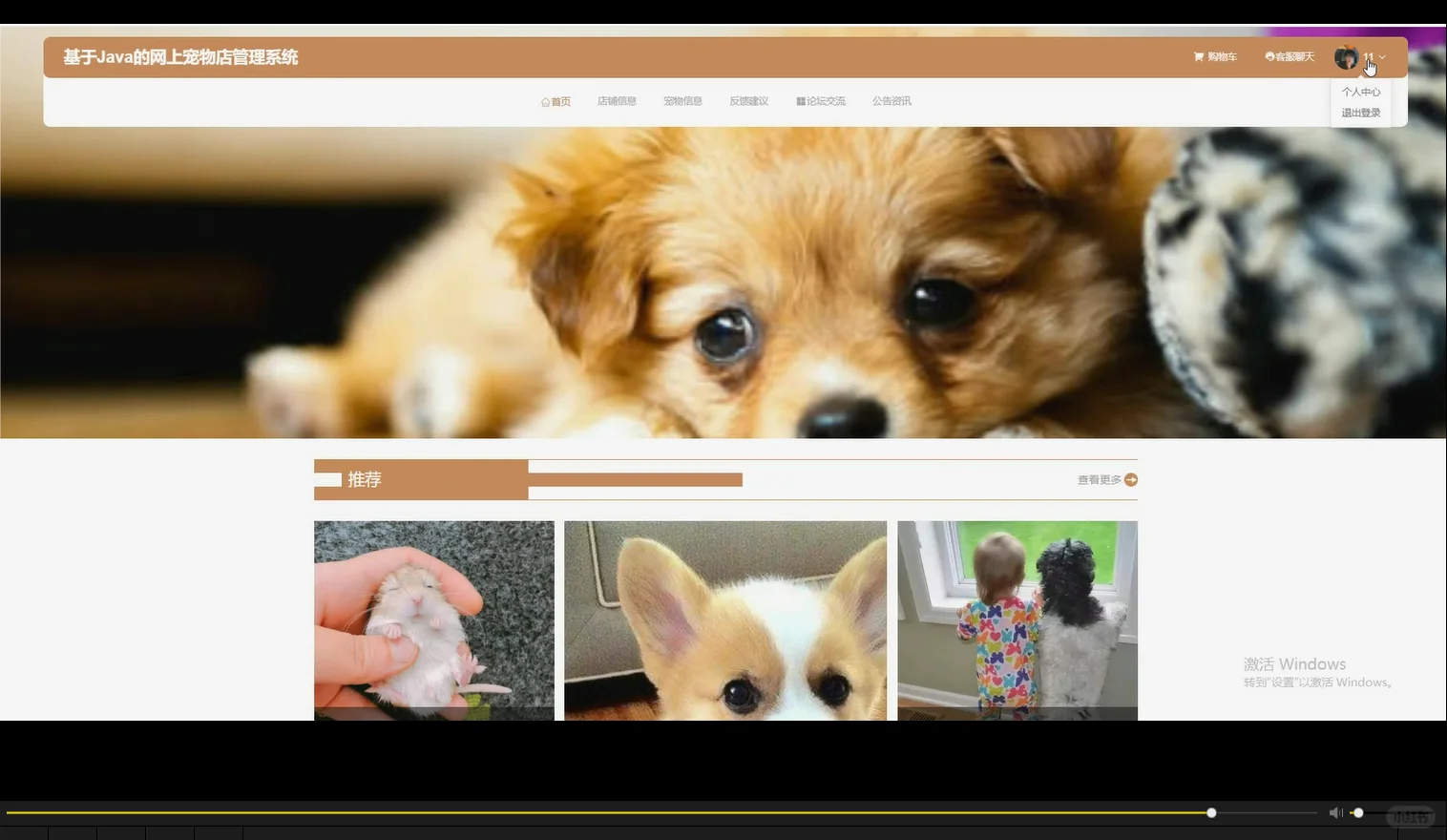Adjust the volume slider handle
Viewport: 1447px width, 840px height.
click(1358, 813)
